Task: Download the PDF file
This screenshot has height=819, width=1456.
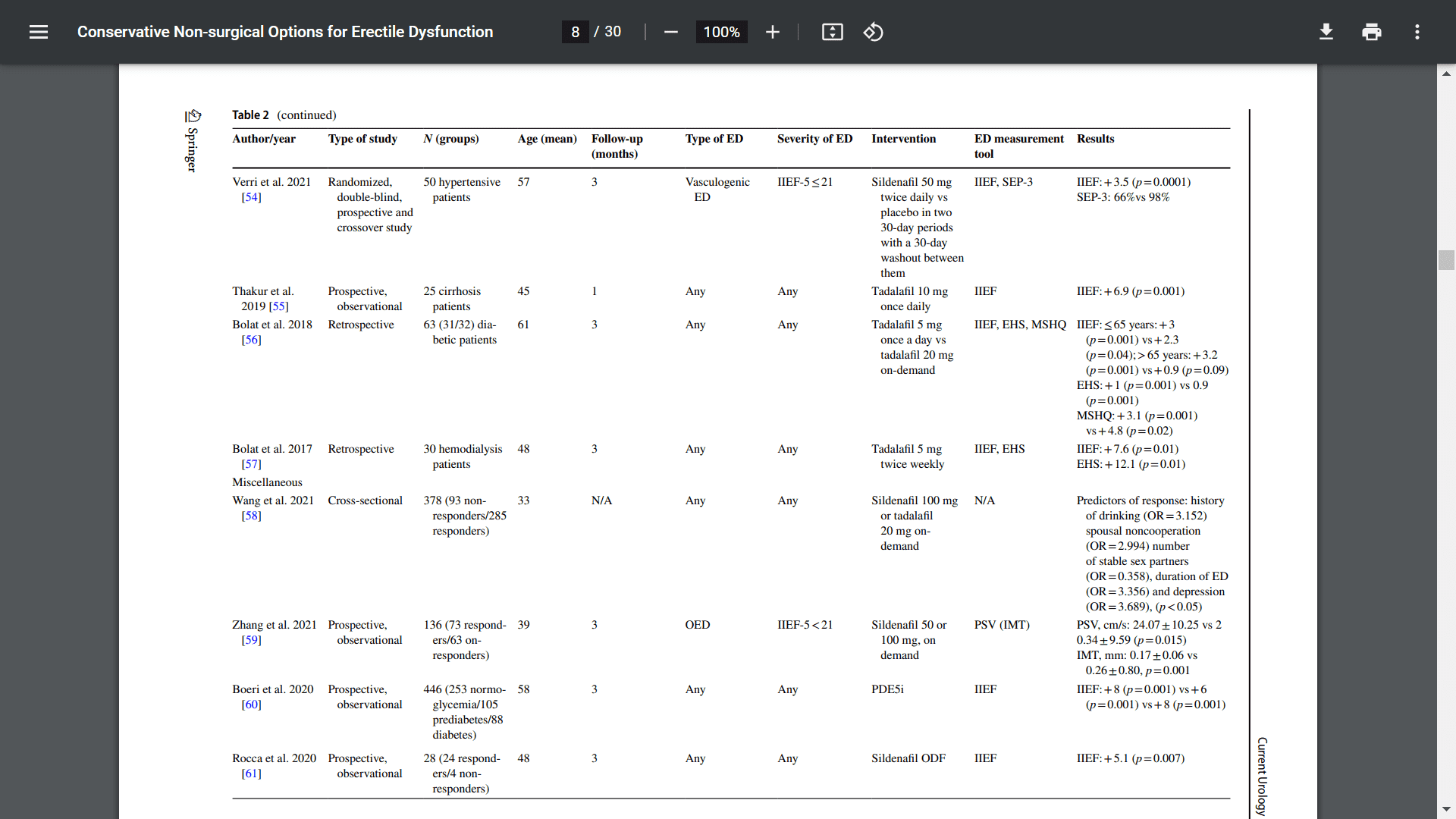Action: (x=1326, y=32)
